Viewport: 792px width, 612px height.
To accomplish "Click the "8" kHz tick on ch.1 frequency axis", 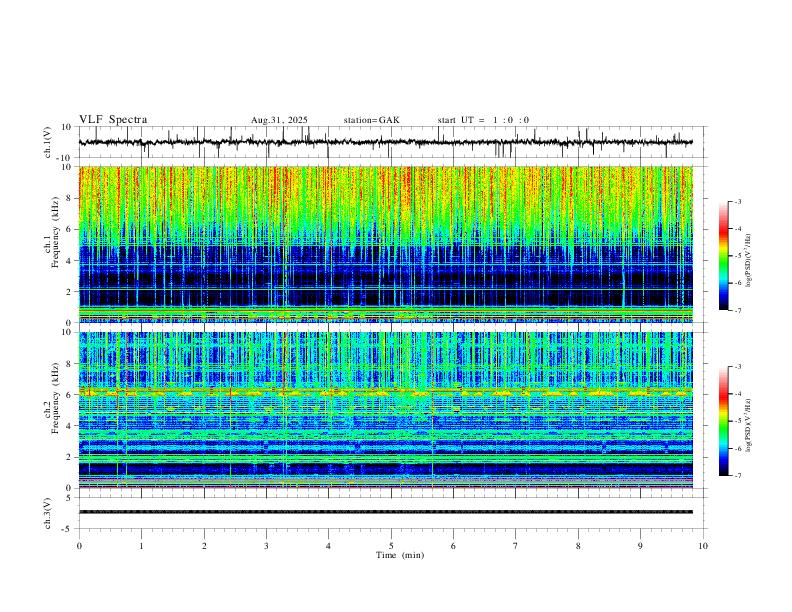I will [x=69, y=198].
